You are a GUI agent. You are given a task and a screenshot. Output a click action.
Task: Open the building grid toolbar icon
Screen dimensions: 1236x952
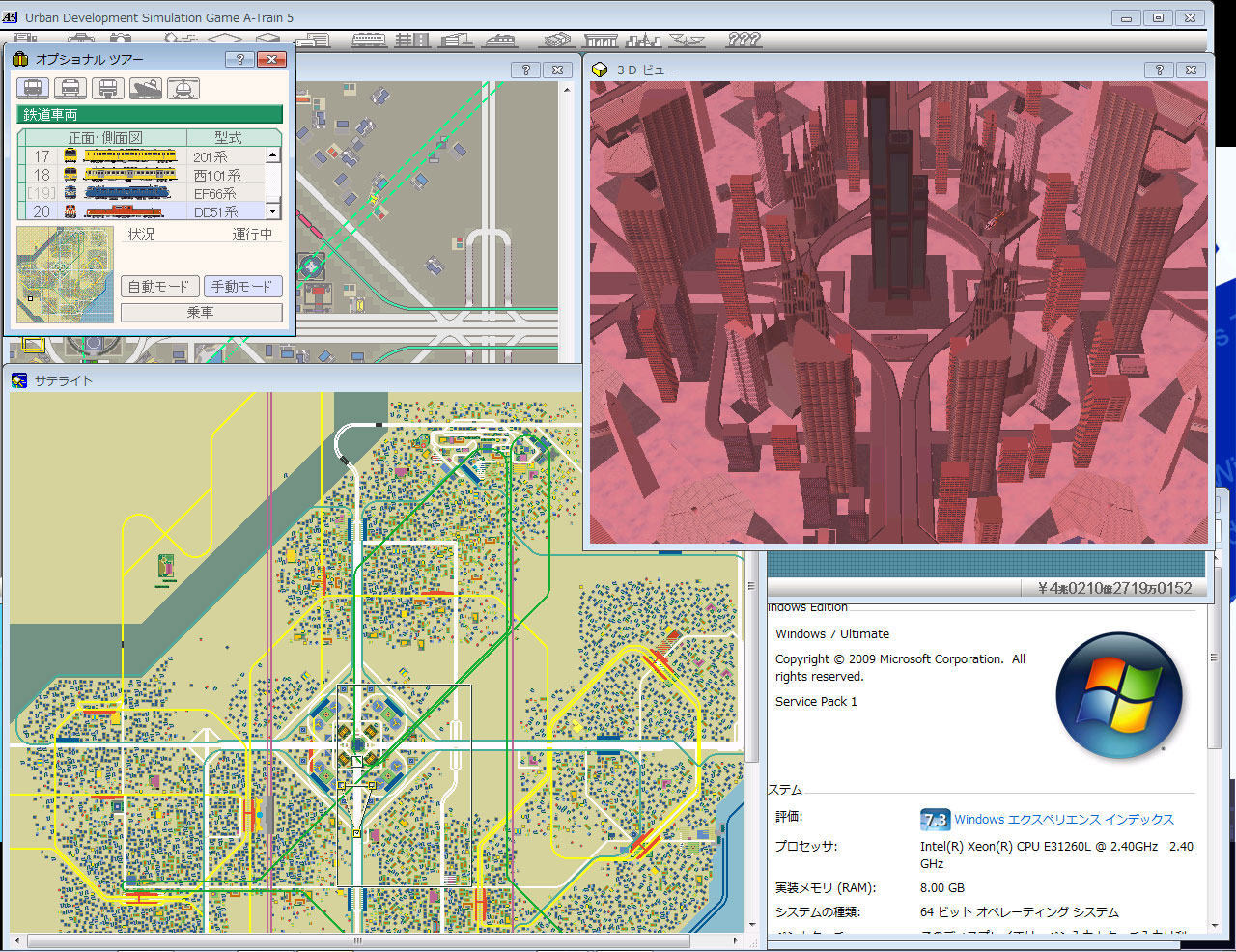coord(412,40)
